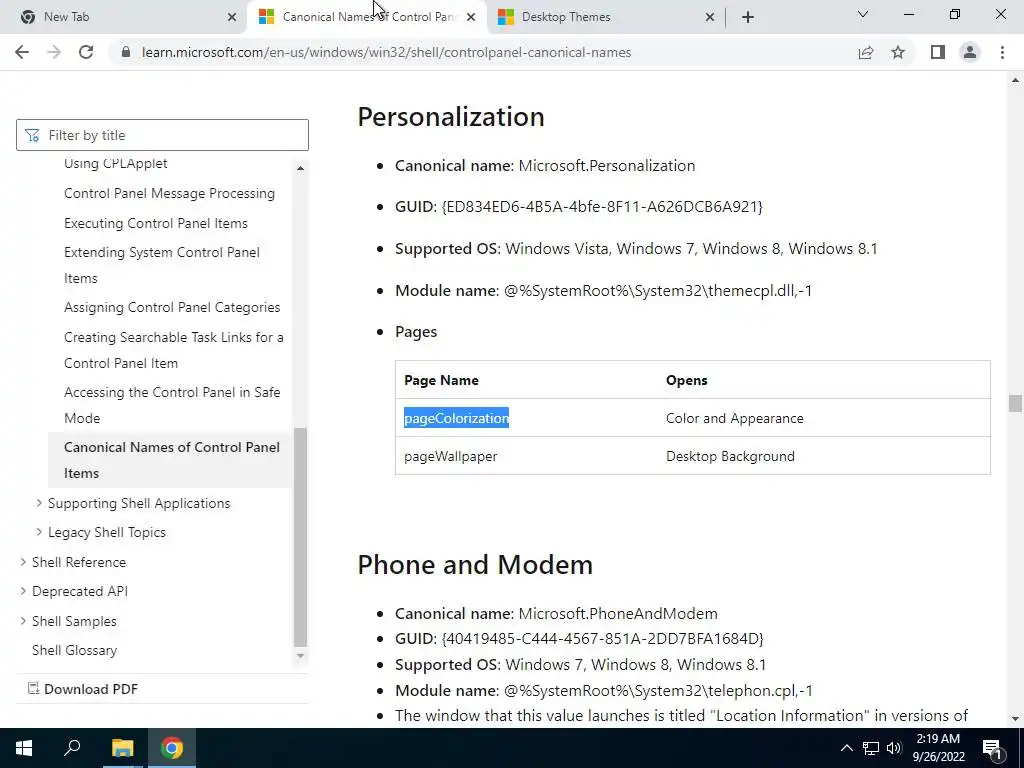Share this page icon in address bar
This screenshot has width=1024, height=768.
[x=865, y=52]
